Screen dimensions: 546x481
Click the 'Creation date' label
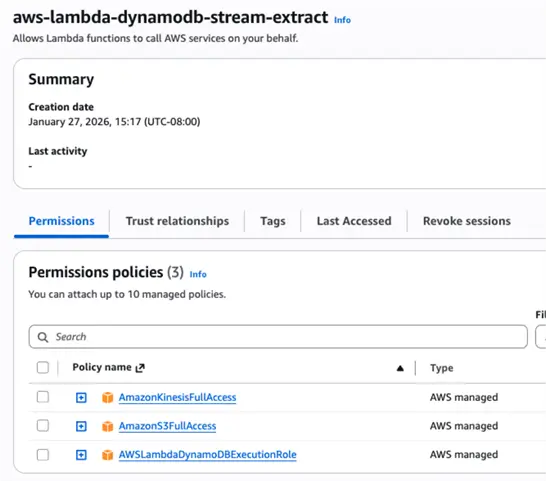[61, 107]
